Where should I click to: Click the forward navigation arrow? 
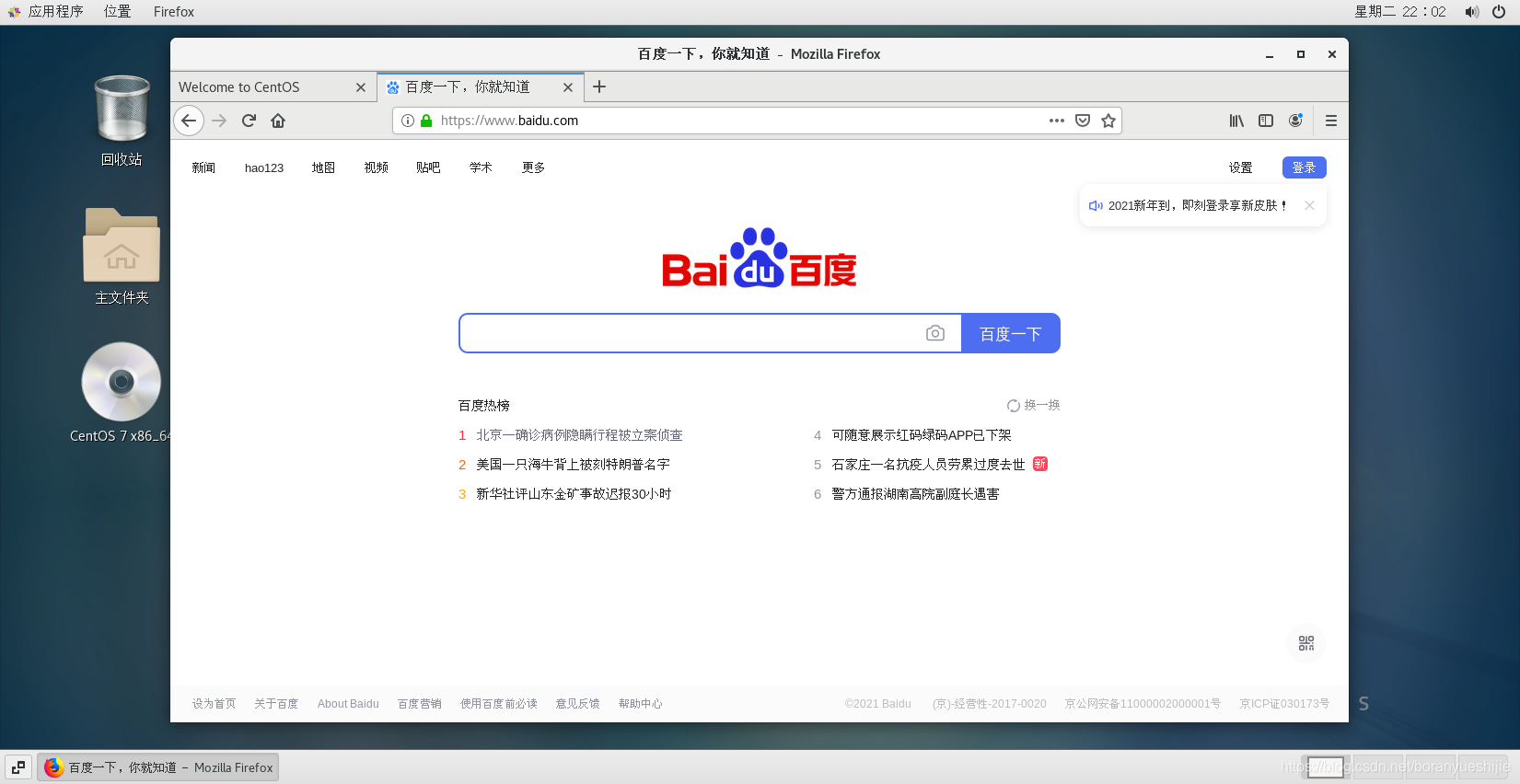click(x=219, y=121)
